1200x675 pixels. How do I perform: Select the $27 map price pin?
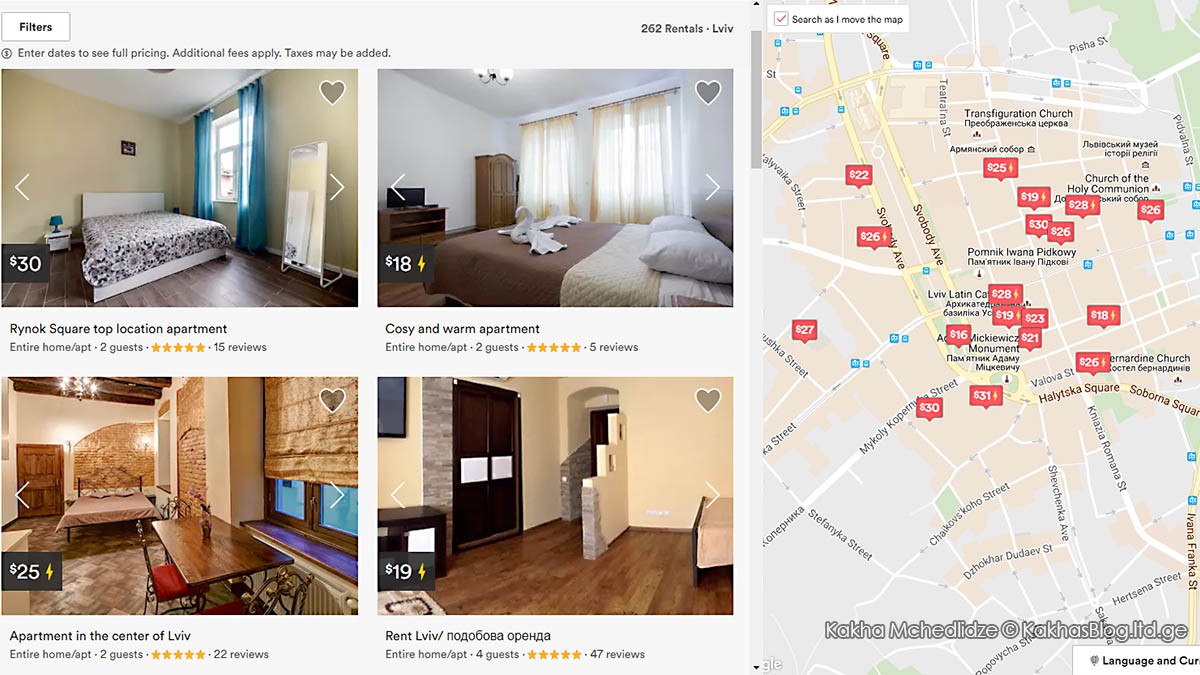[804, 331]
